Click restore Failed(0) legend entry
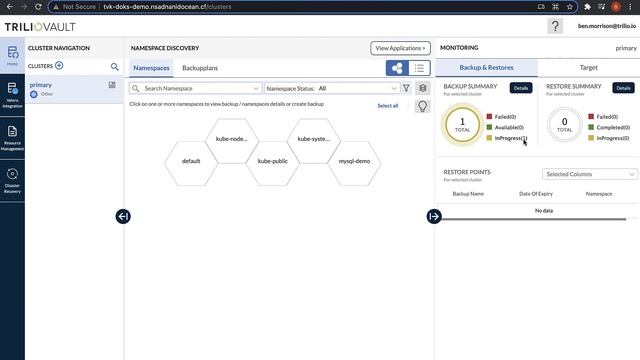640x360 pixels. pos(603,117)
